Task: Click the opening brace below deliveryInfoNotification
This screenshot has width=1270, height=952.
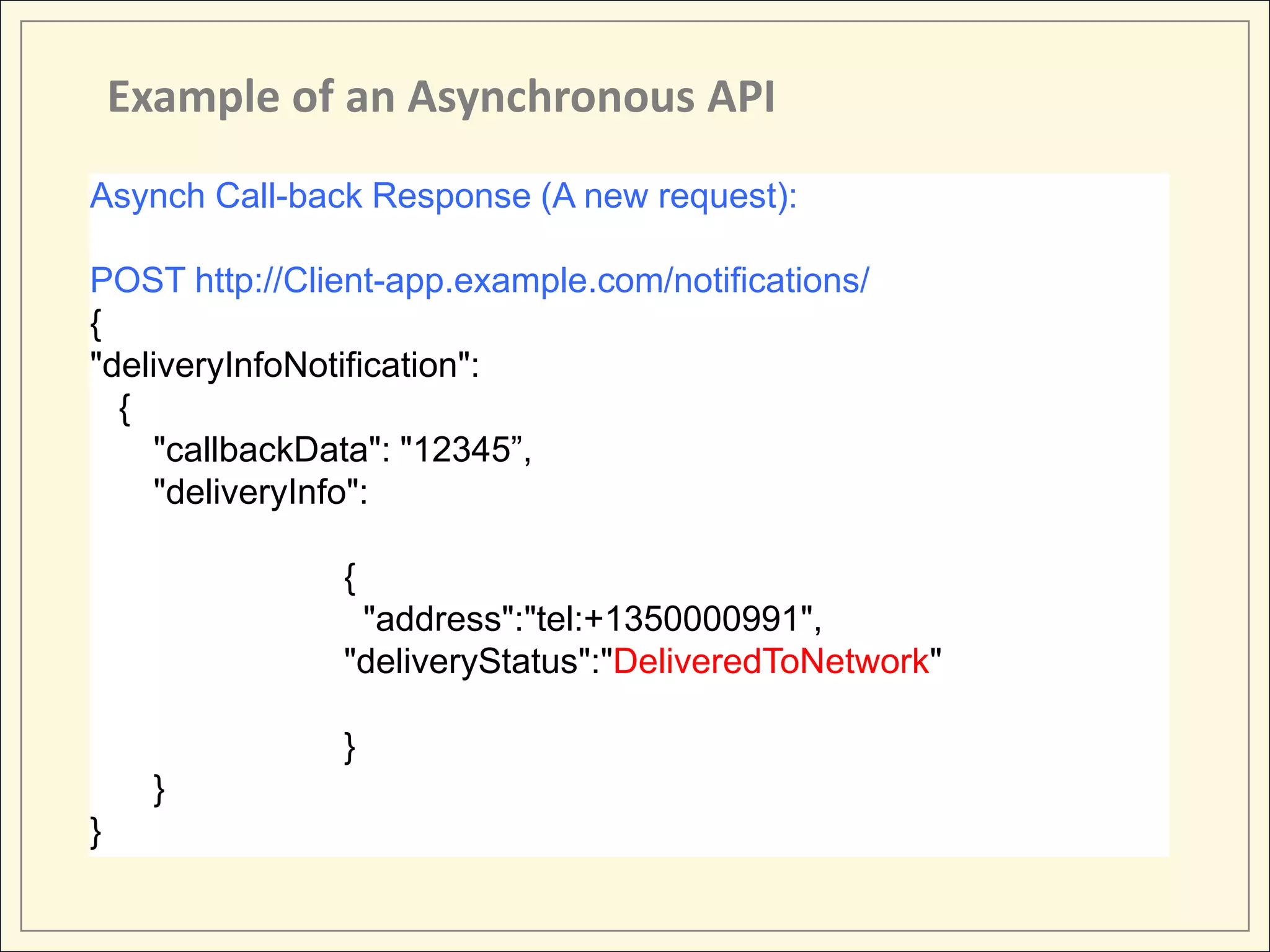Action: (125, 409)
